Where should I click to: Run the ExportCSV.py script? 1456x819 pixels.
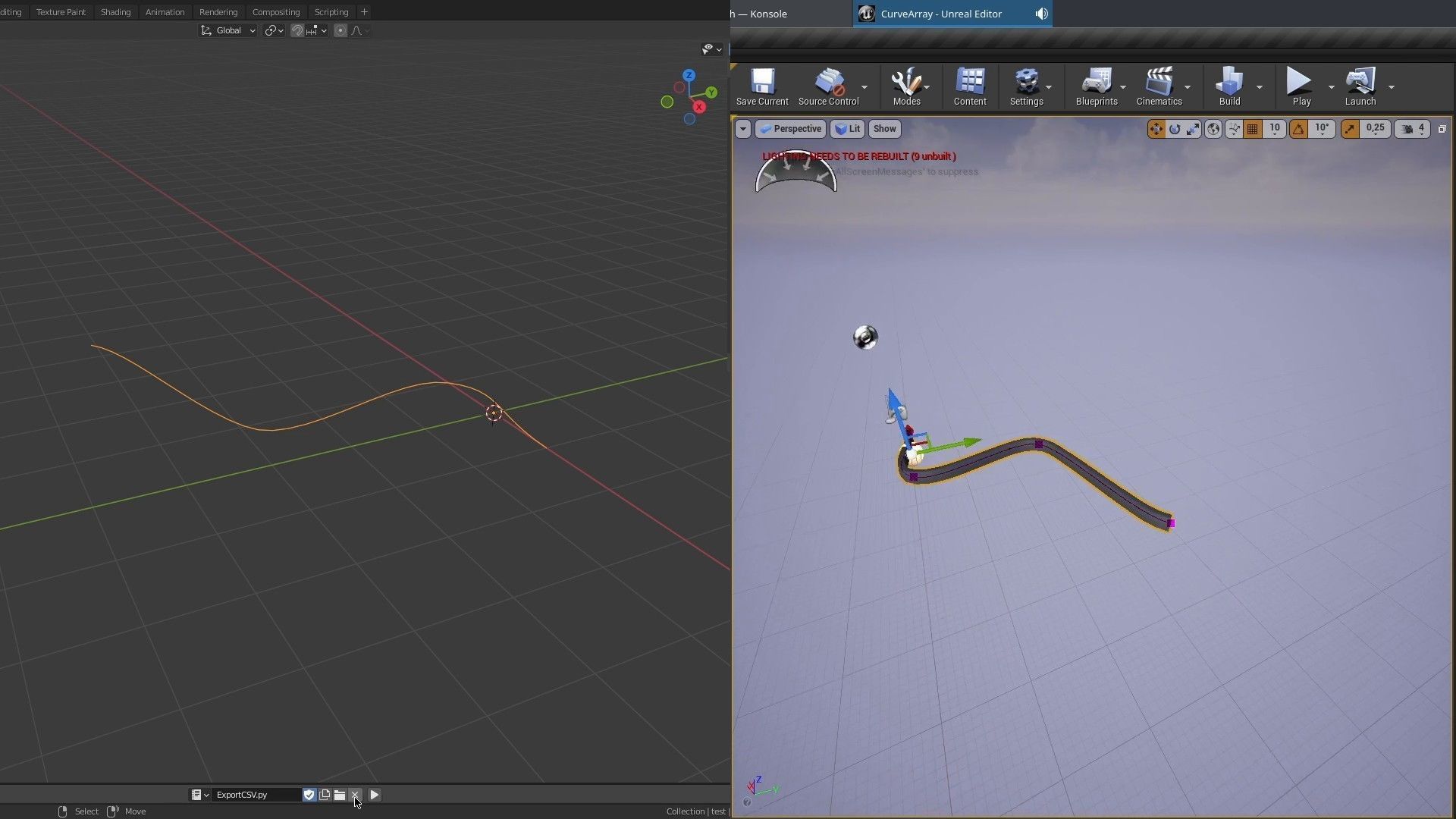(x=374, y=795)
